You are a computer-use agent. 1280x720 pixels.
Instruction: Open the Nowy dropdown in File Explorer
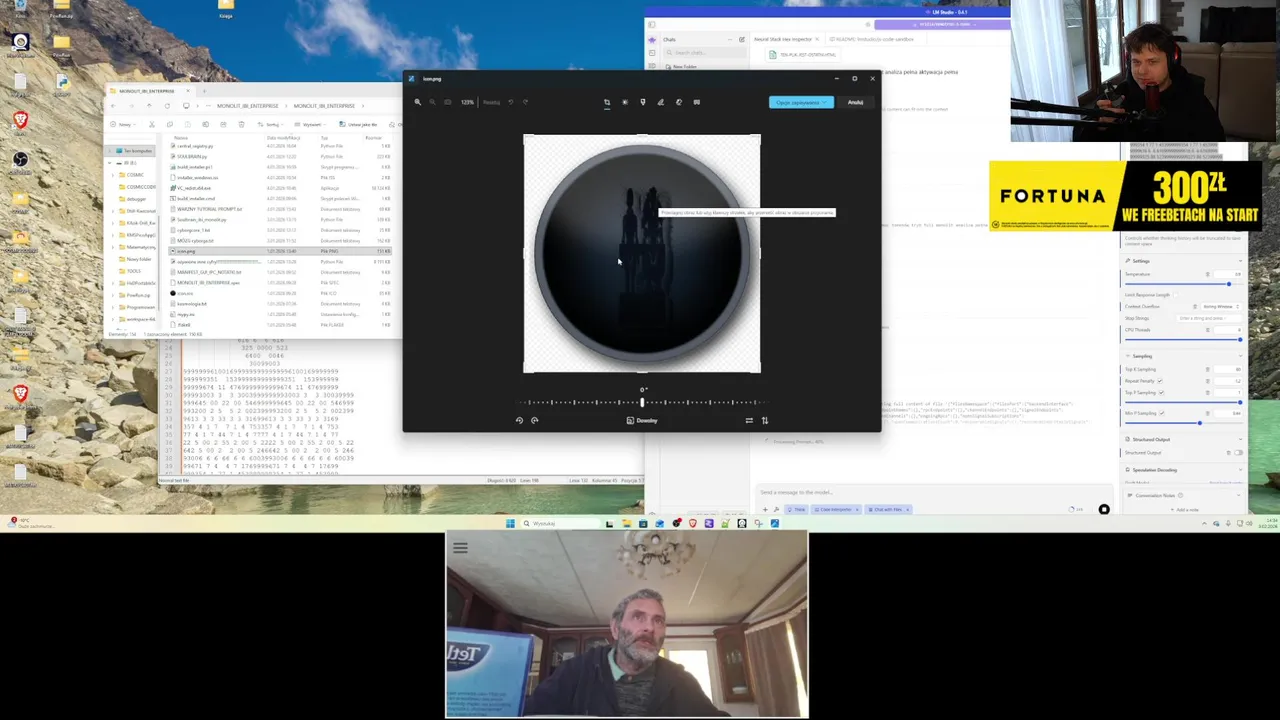coord(123,124)
